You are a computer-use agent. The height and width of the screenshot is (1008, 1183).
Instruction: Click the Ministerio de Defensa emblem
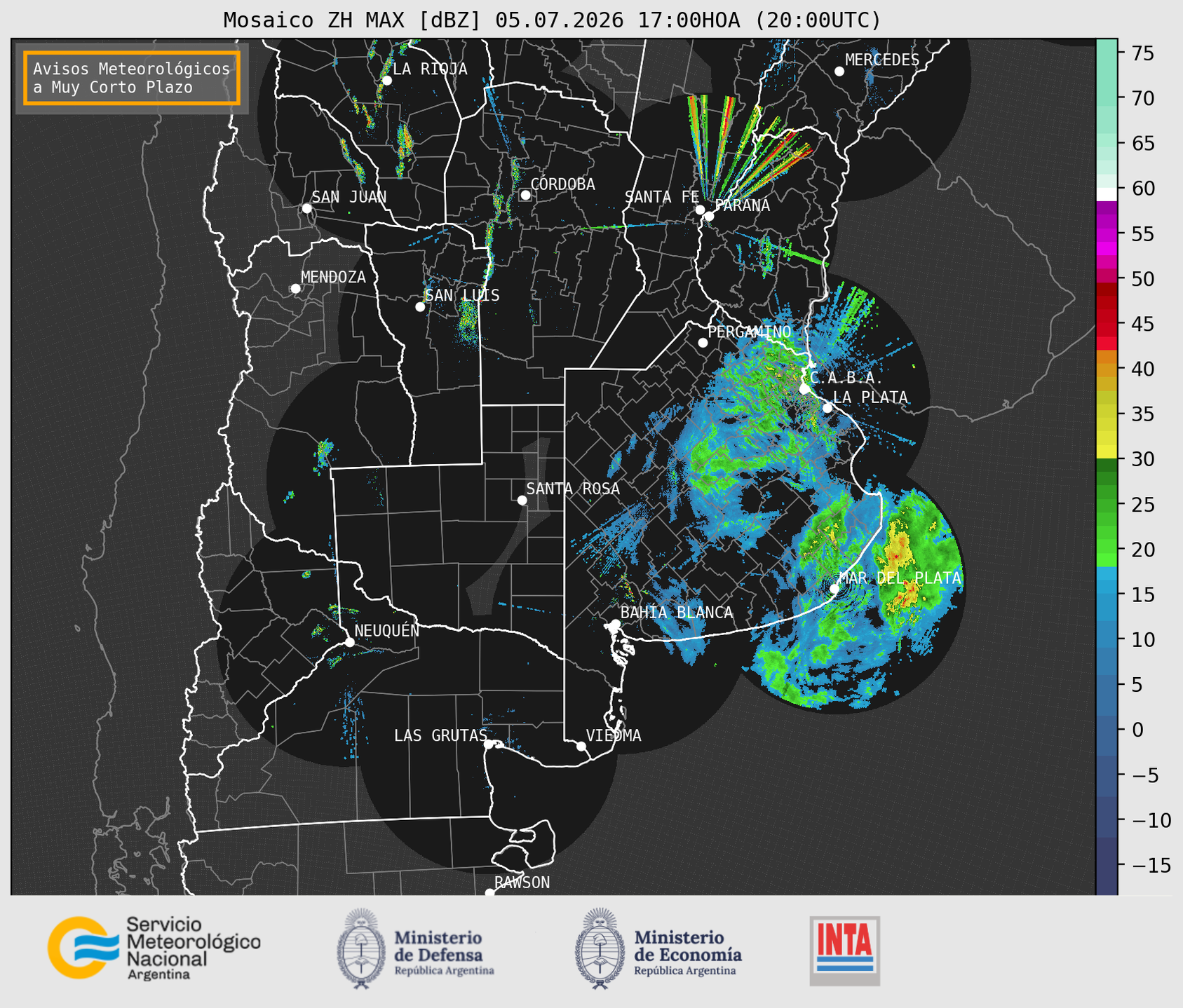360,948
